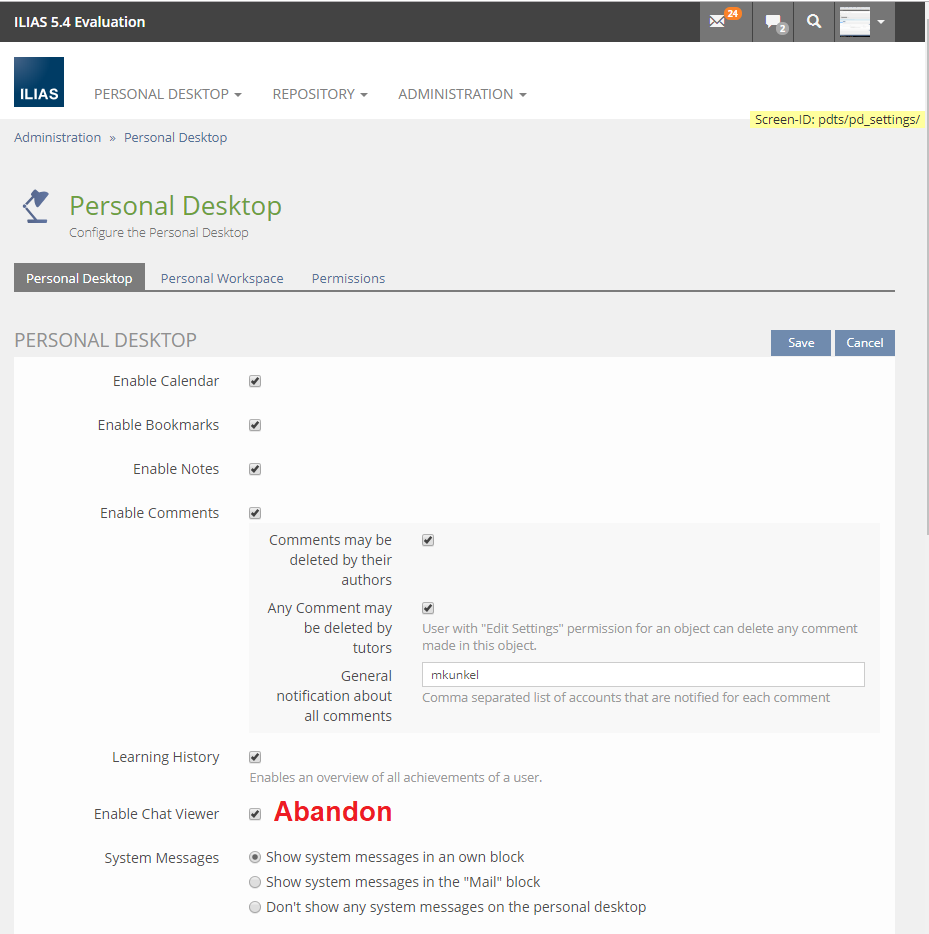
Task: Expand the Administration menu
Action: (x=461, y=94)
